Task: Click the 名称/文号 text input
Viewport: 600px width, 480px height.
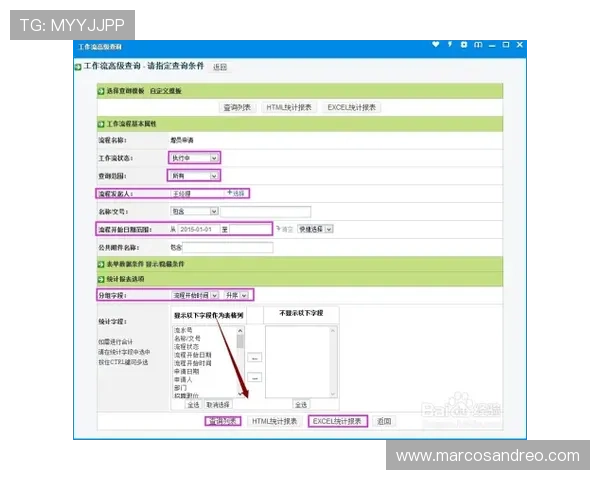Action: pos(266,211)
